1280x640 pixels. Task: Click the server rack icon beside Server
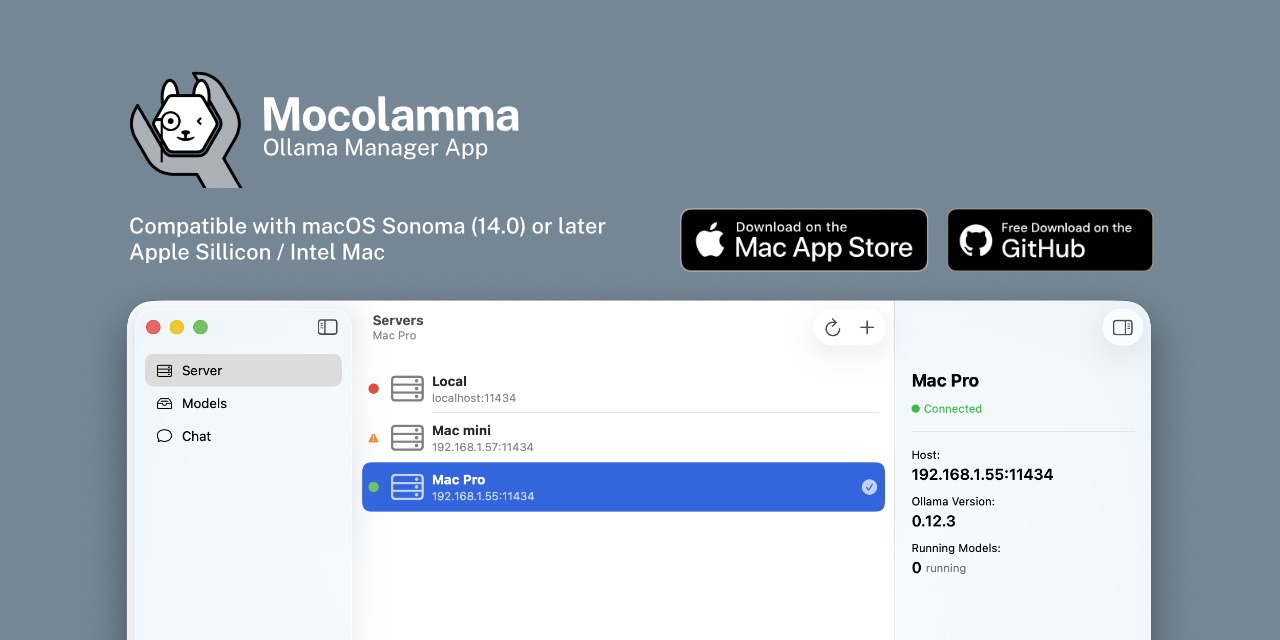165,370
